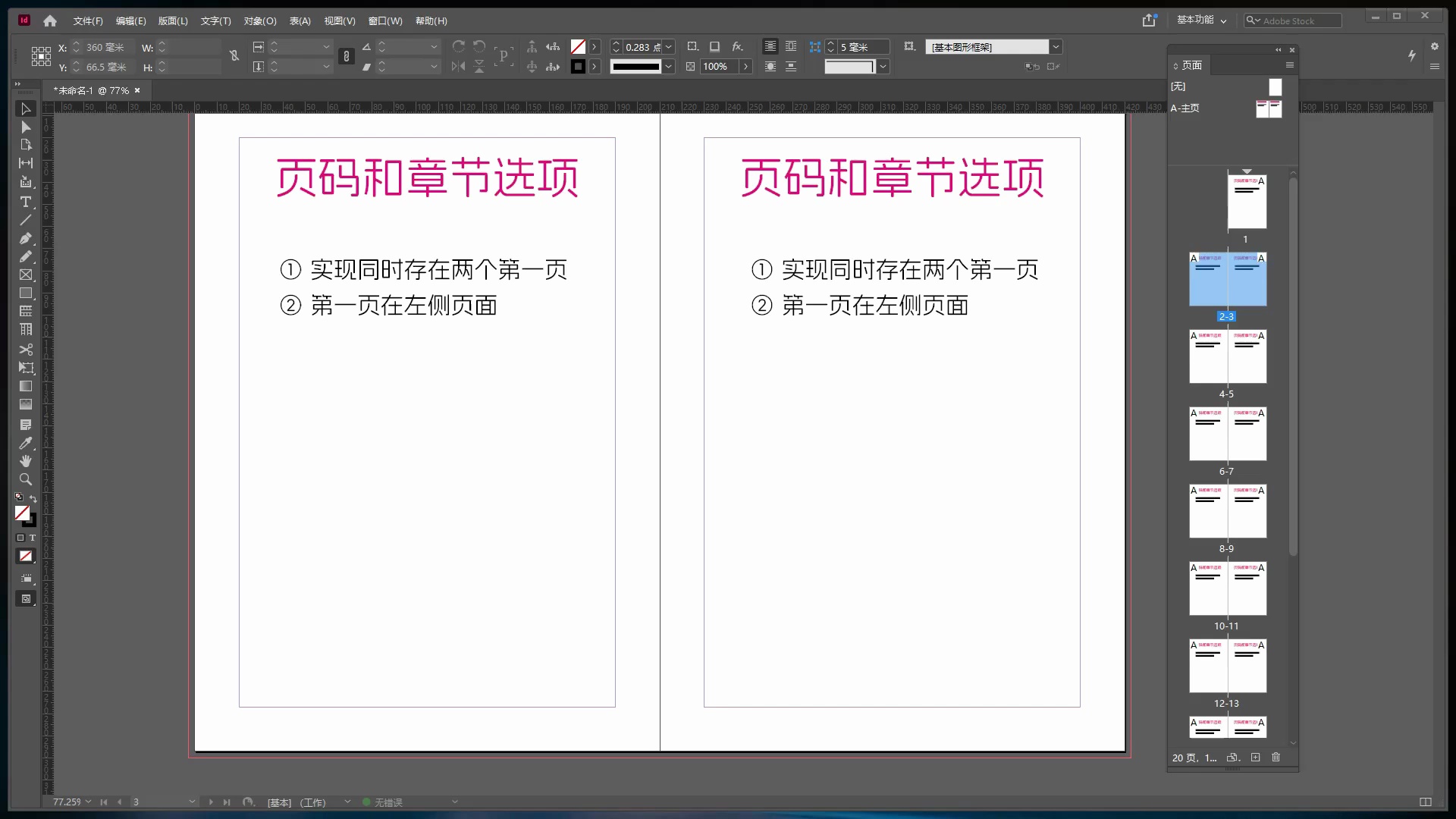
Task: Select no text wrap option
Action: pos(770,47)
